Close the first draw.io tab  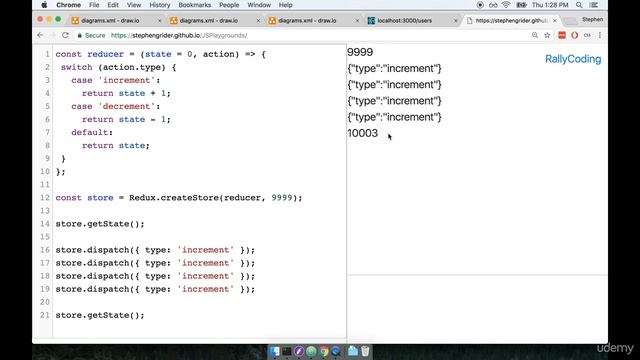[x=160, y=20]
